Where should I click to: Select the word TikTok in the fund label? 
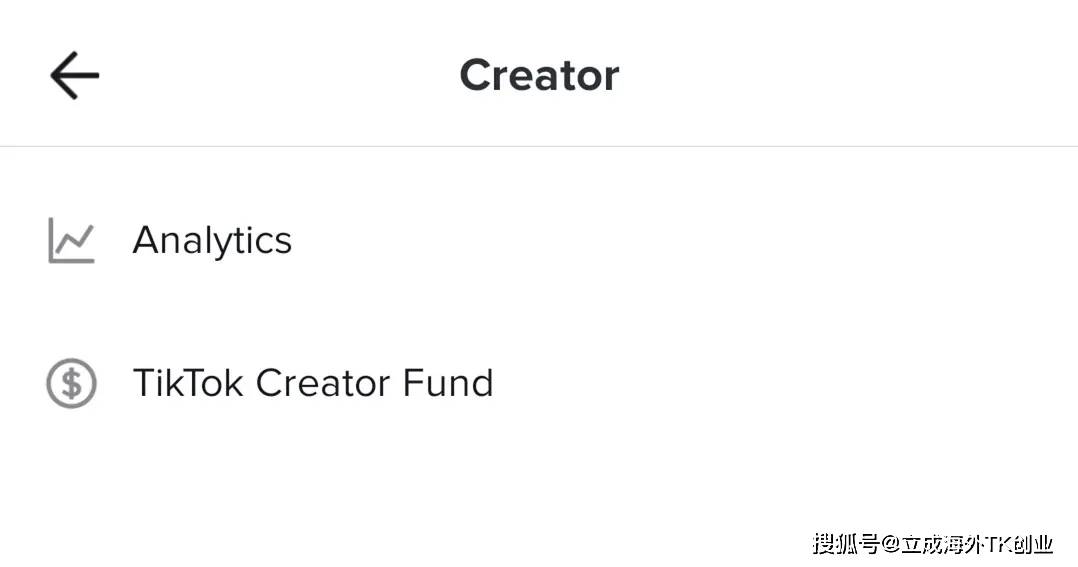188,383
